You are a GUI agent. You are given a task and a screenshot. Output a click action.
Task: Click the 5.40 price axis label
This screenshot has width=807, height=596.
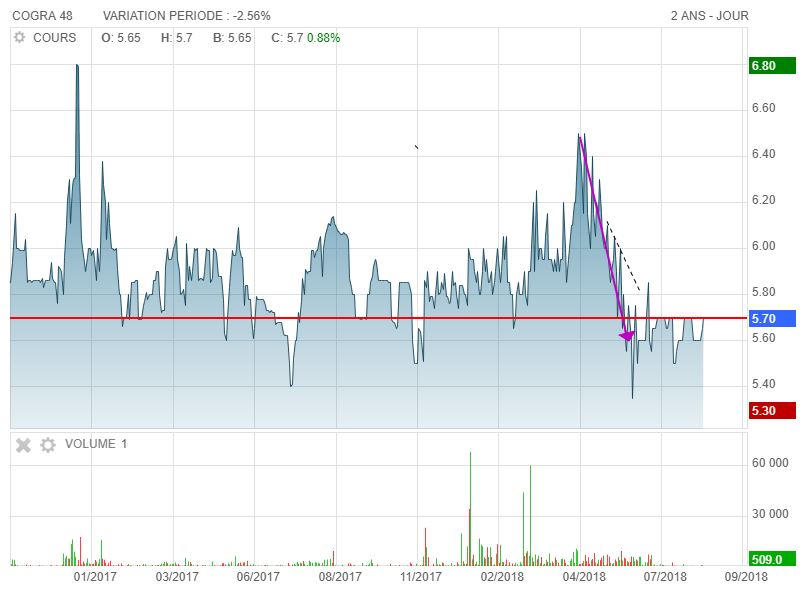tap(763, 384)
